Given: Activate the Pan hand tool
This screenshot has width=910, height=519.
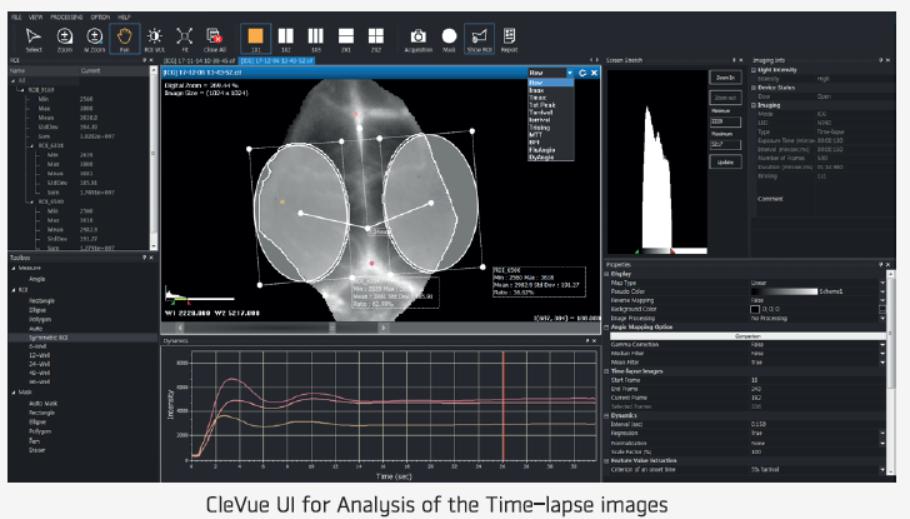Looking at the screenshot, I should [x=124, y=37].
